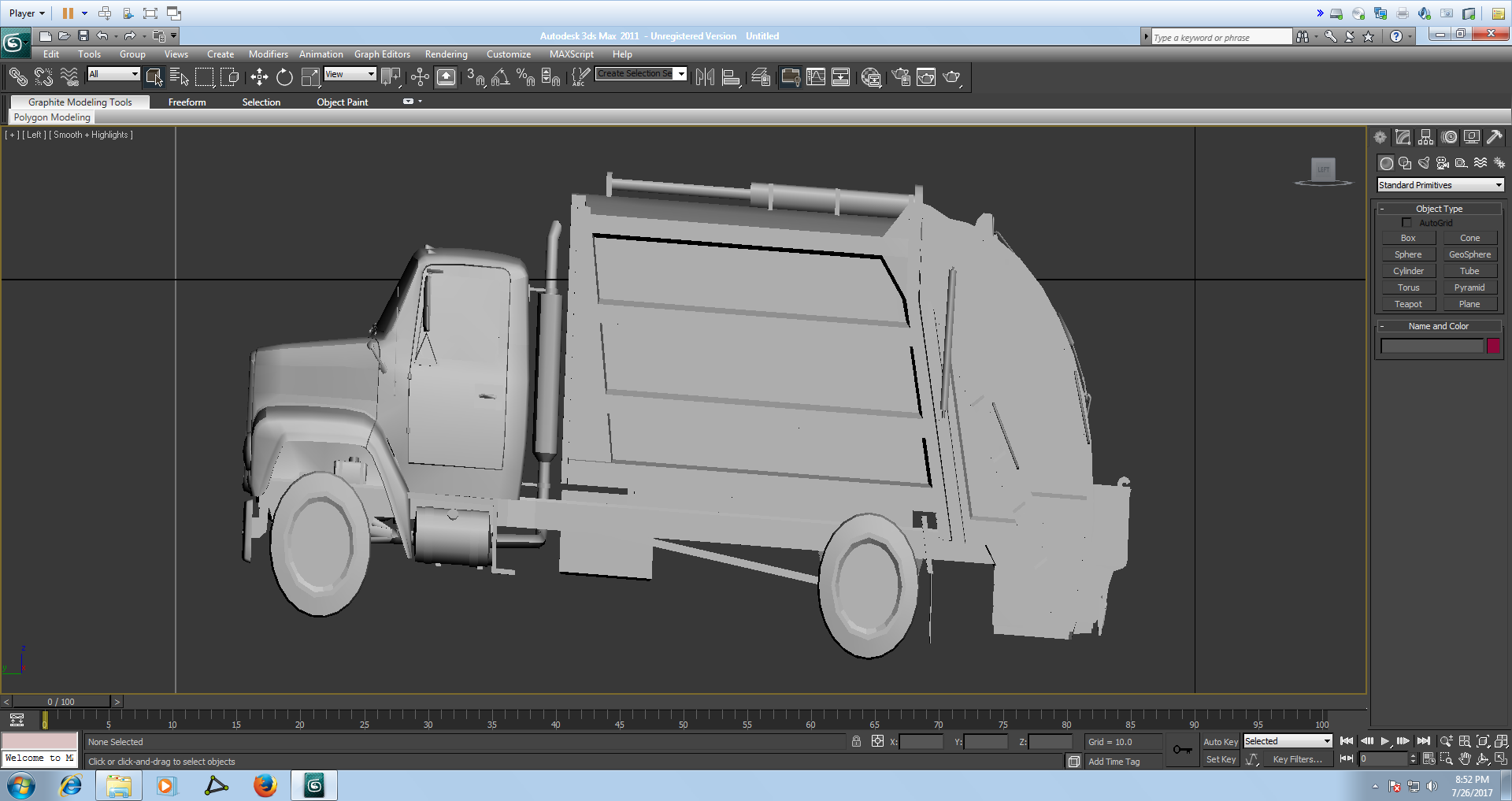This screenshot has width=1512, height=801.
Task: Open the Rendering menu
Action: click(446, 54)
